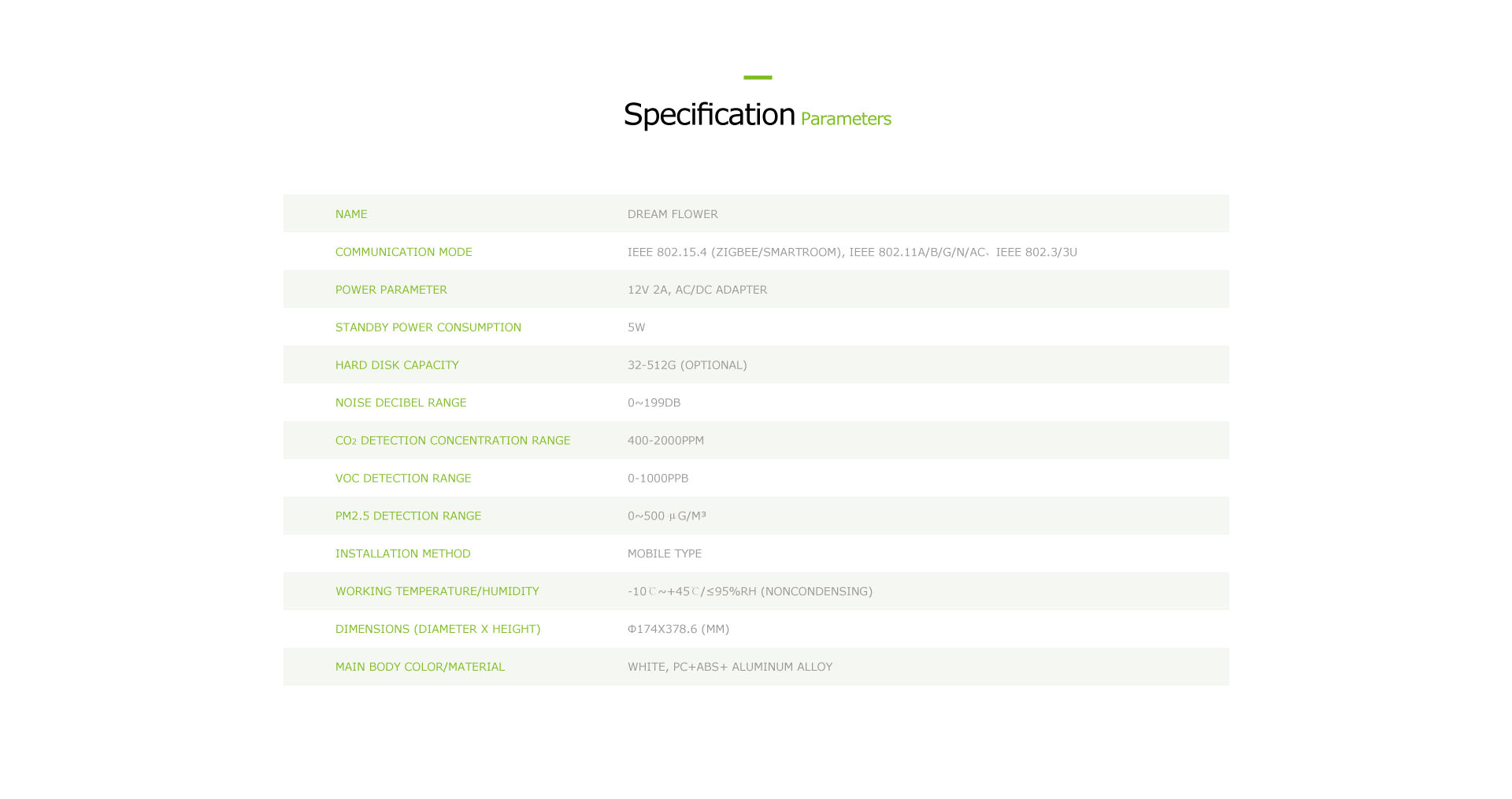The height and width of the screenshot is (799, 1512).
Task: Select the HARD DISK CAPACITY label
Action: [397, 365]
